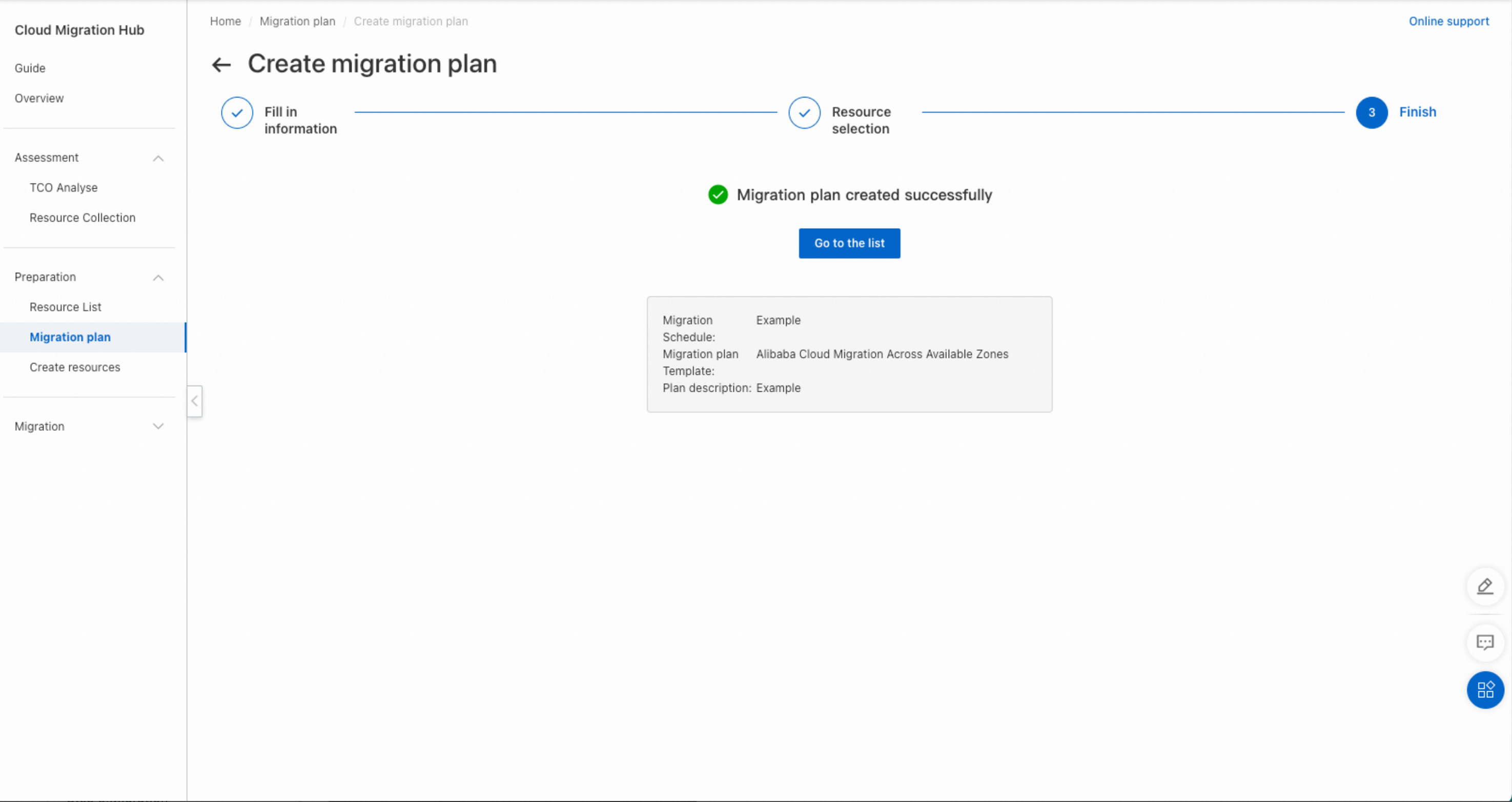Go to Home via the breadcrumb
1512x802 pixels.
click(226, 21)
